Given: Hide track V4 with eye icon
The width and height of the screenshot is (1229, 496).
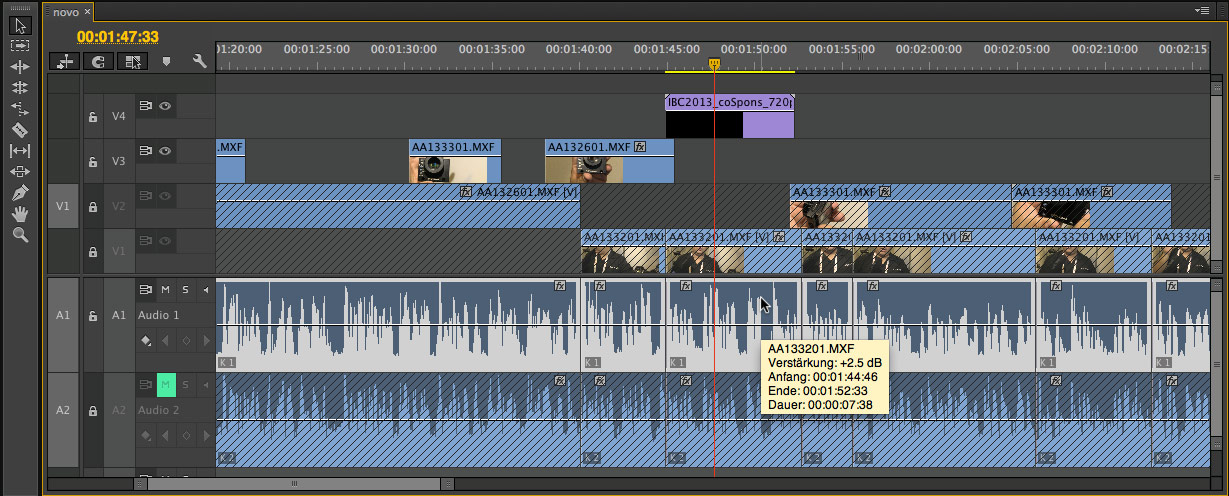Looking at the screenshot, I should [x=165, y=106].
